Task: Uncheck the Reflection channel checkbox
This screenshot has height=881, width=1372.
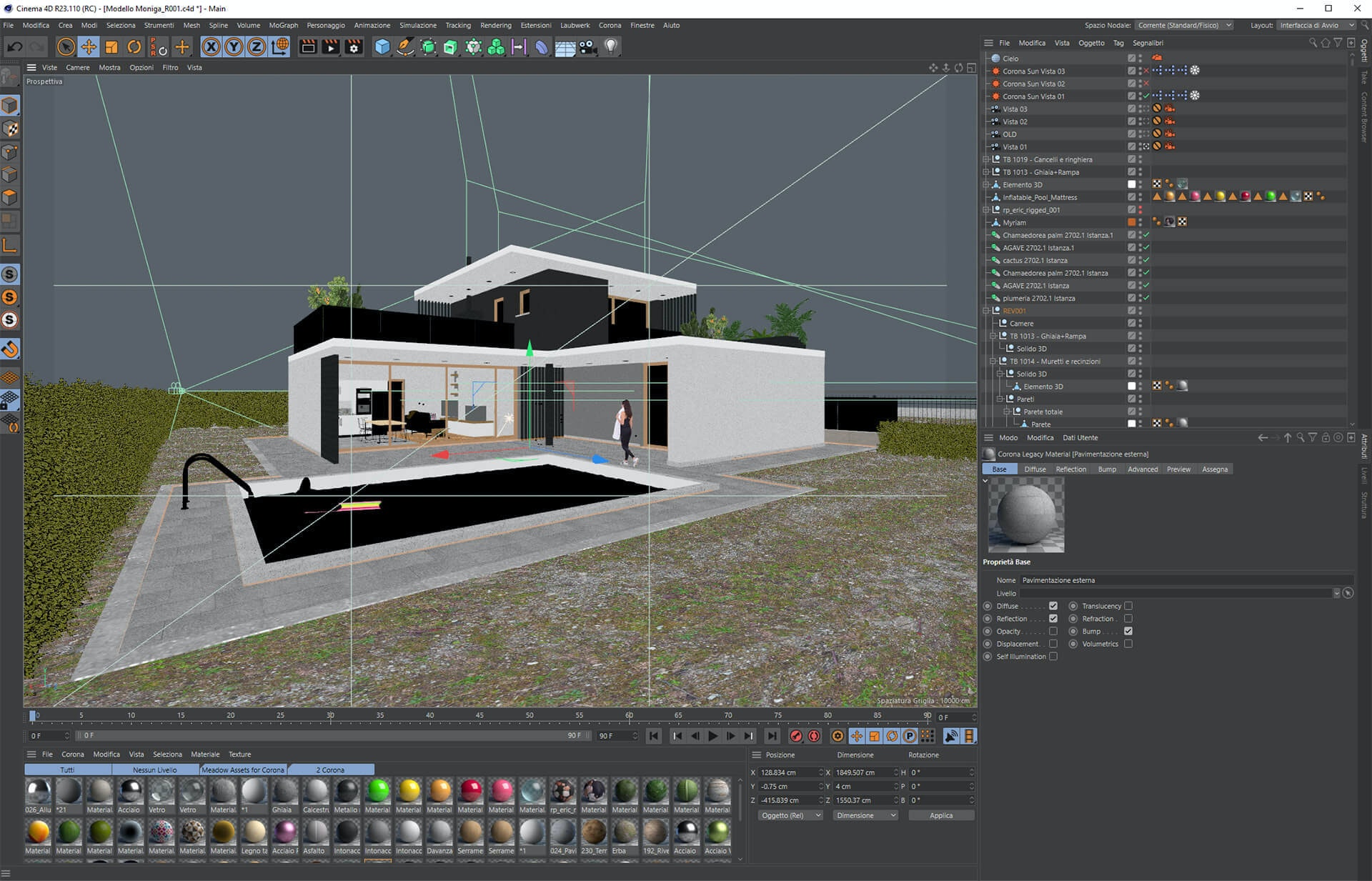Action: pyautogui.click(x=1053, y=619)
